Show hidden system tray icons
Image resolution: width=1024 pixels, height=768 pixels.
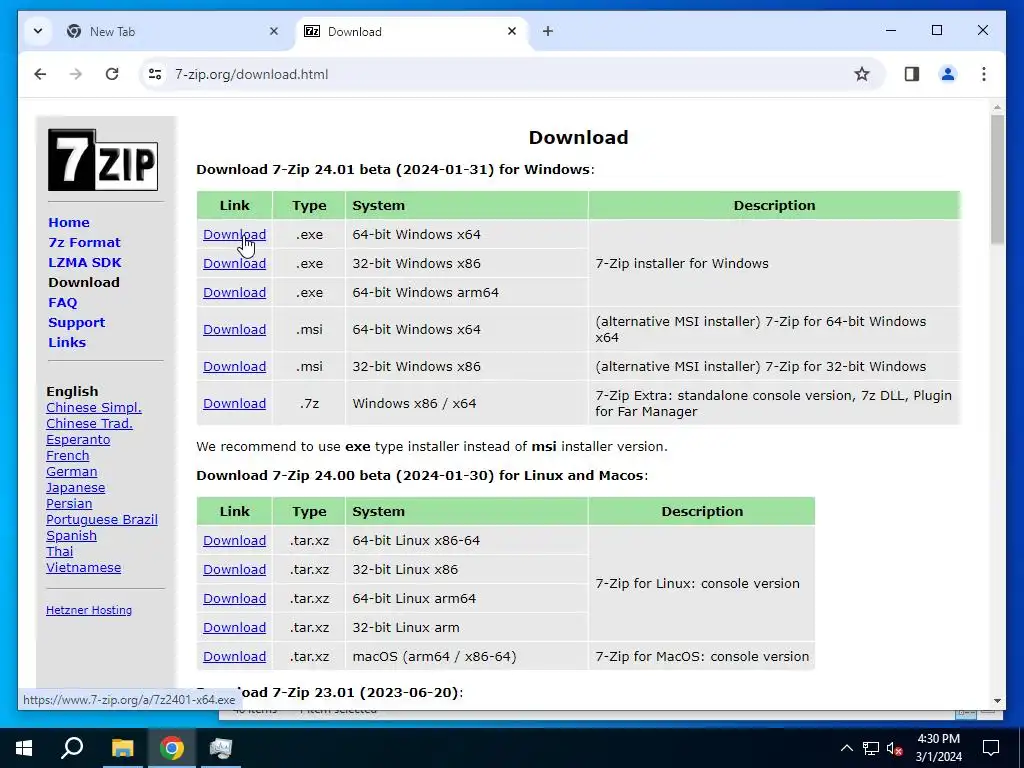coord(846,748)
